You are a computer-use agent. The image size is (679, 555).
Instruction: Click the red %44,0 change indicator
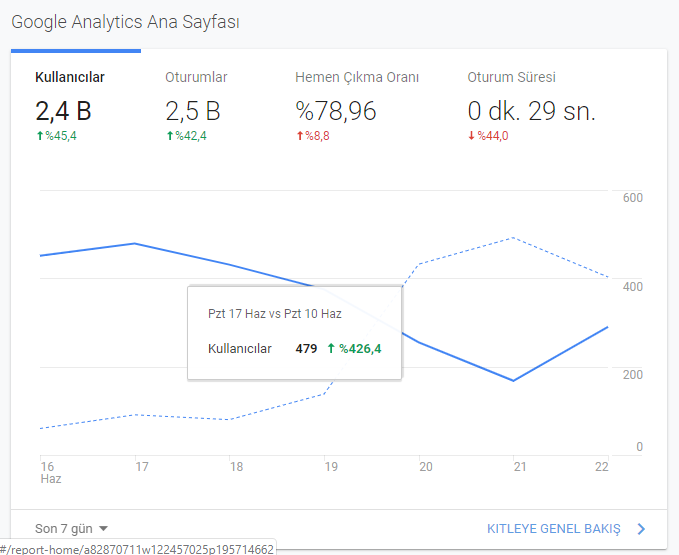(x=488, y=136)
